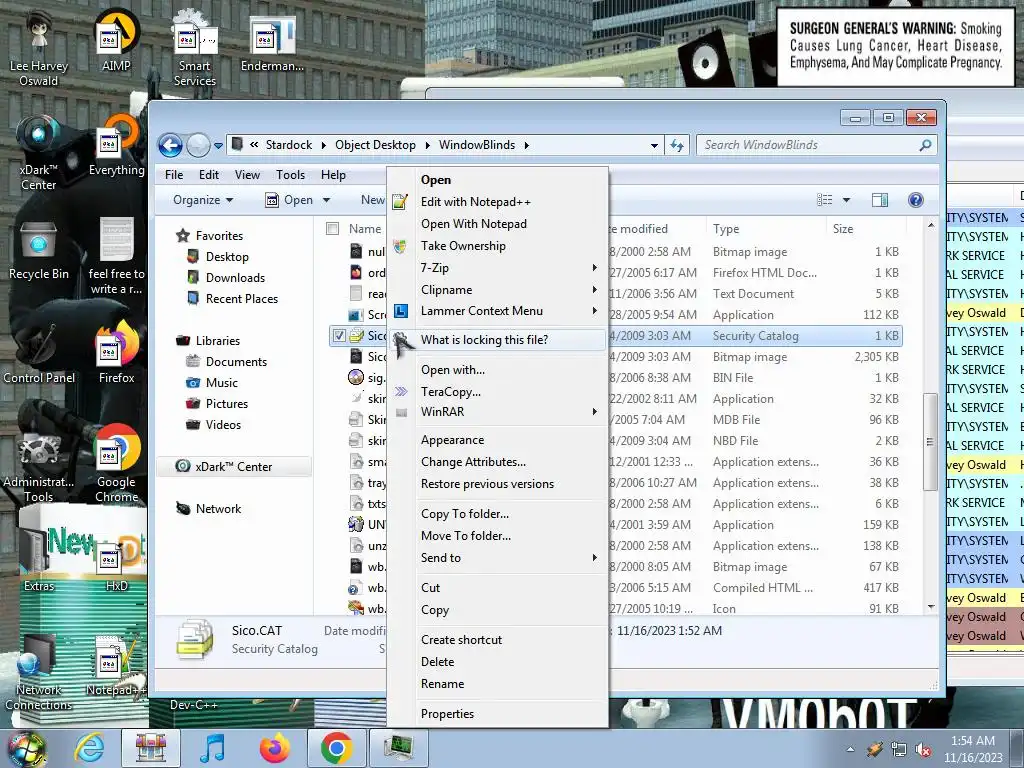Choose 'What is locking this file?'
The width and height of the screenshot is (1024, 768).
tap(498, 340)
